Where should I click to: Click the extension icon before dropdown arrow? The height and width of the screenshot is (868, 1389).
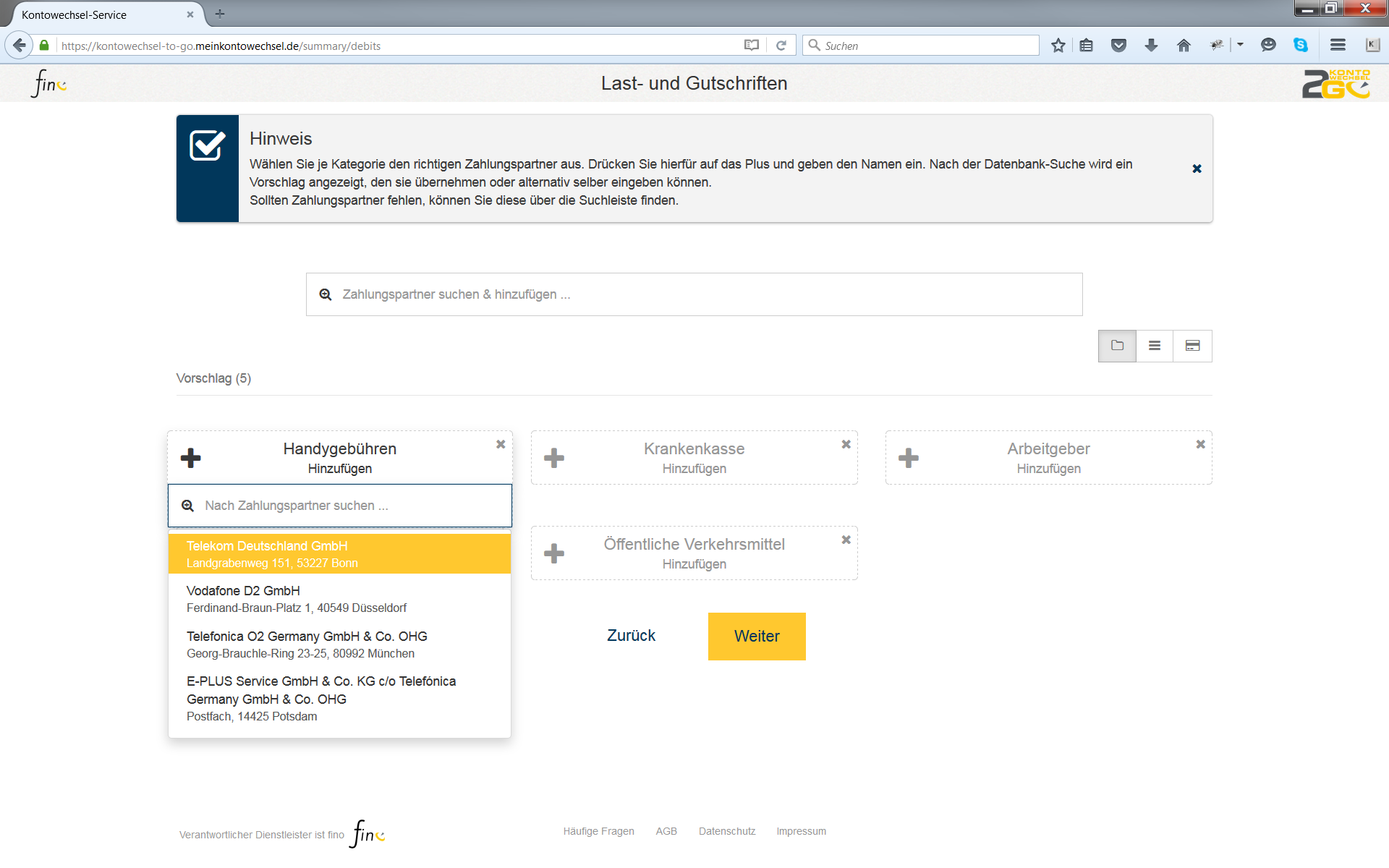(1217, 46)
